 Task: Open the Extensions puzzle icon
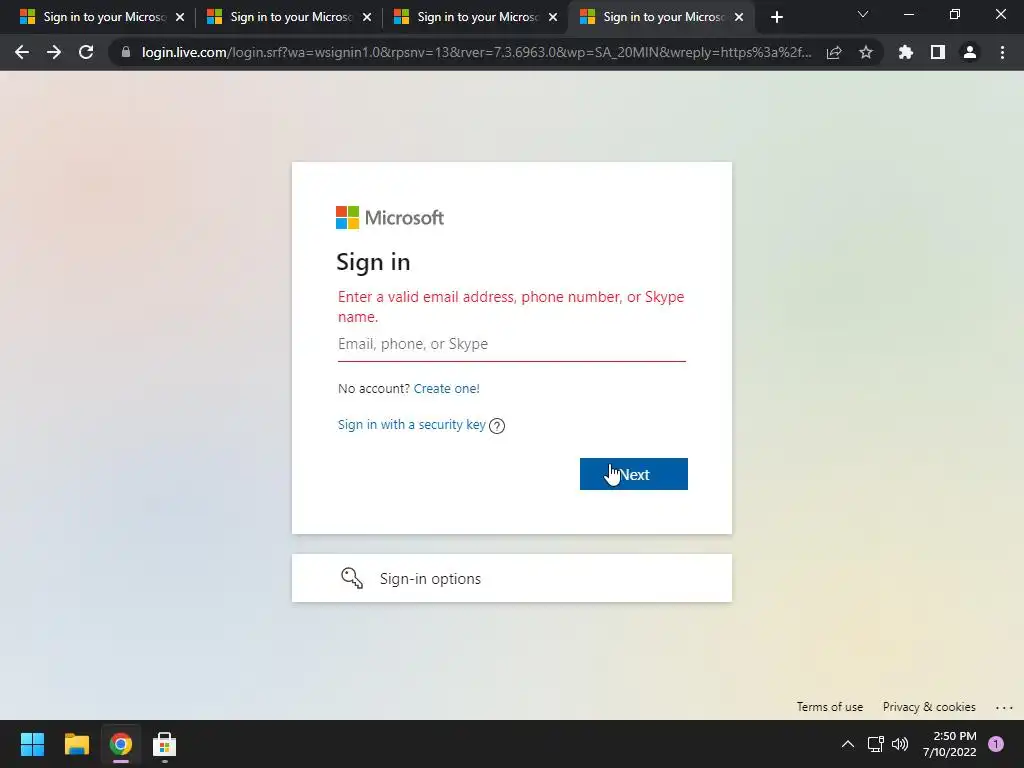(906, 52)
